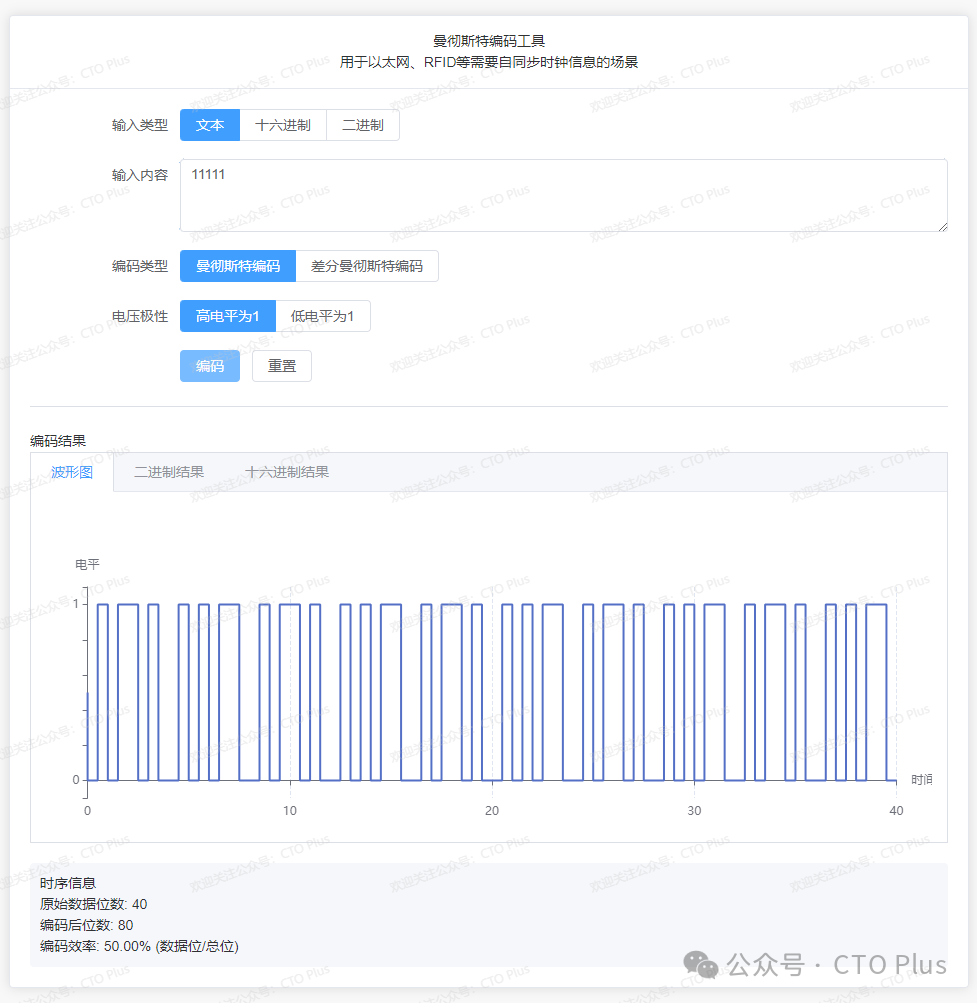The image size is (977, 1003).
Task: Open the 十六进制结果 tab
Action: (x=288, y=471)
